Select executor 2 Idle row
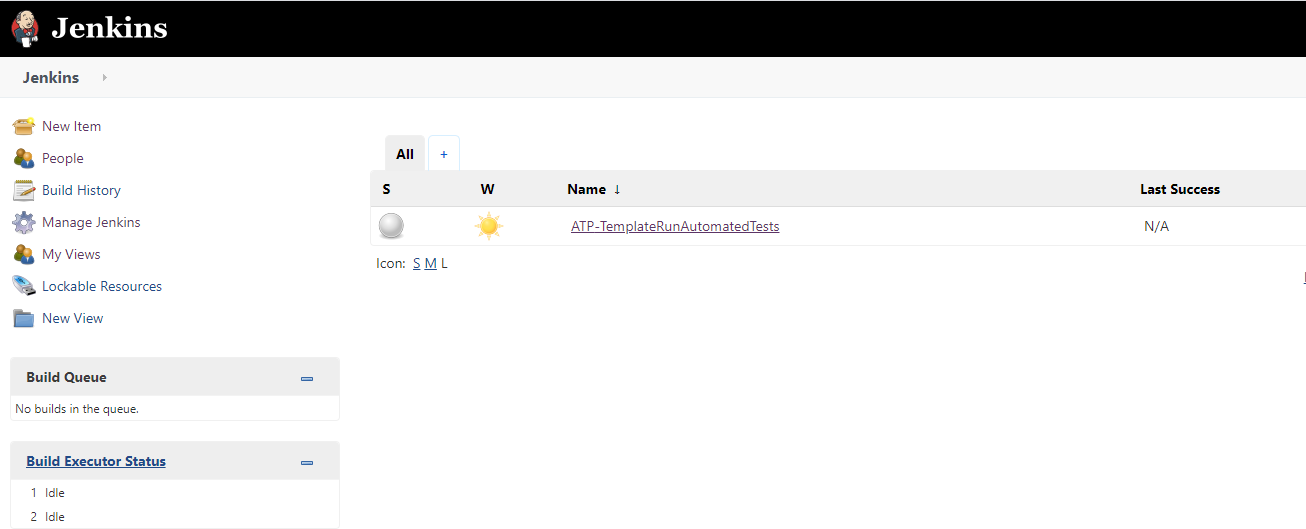The width and height of the screenshot is (1306, 529). pos(175,516)
